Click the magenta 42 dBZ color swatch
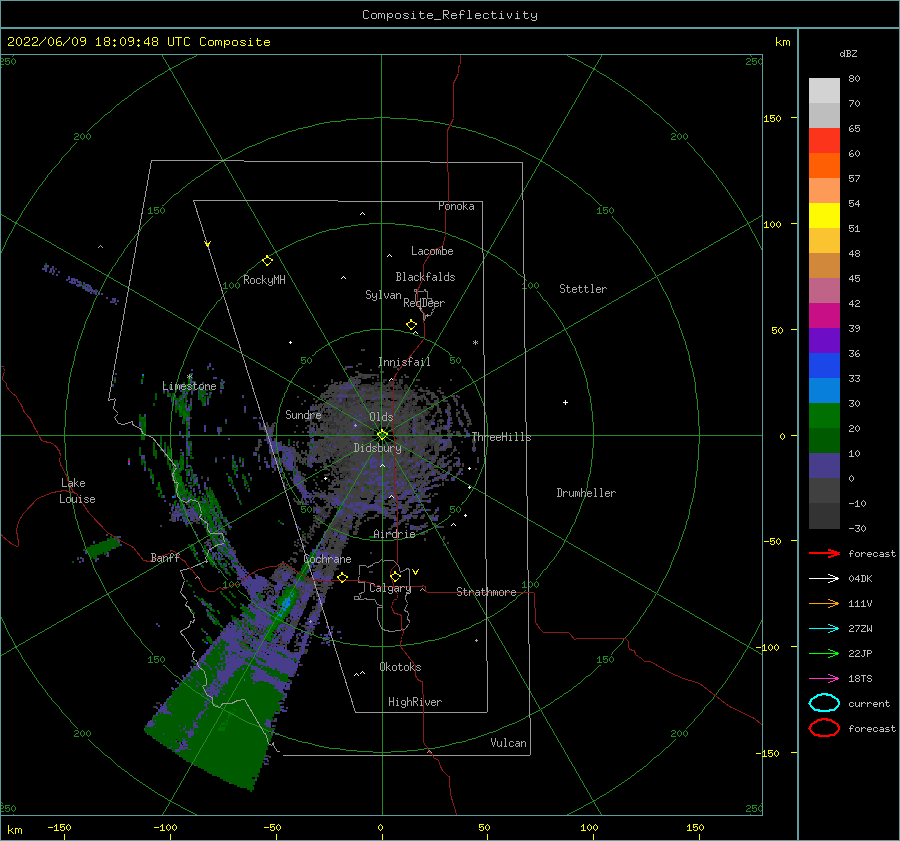This screenshot has width=900, height=841. [824, 316]
